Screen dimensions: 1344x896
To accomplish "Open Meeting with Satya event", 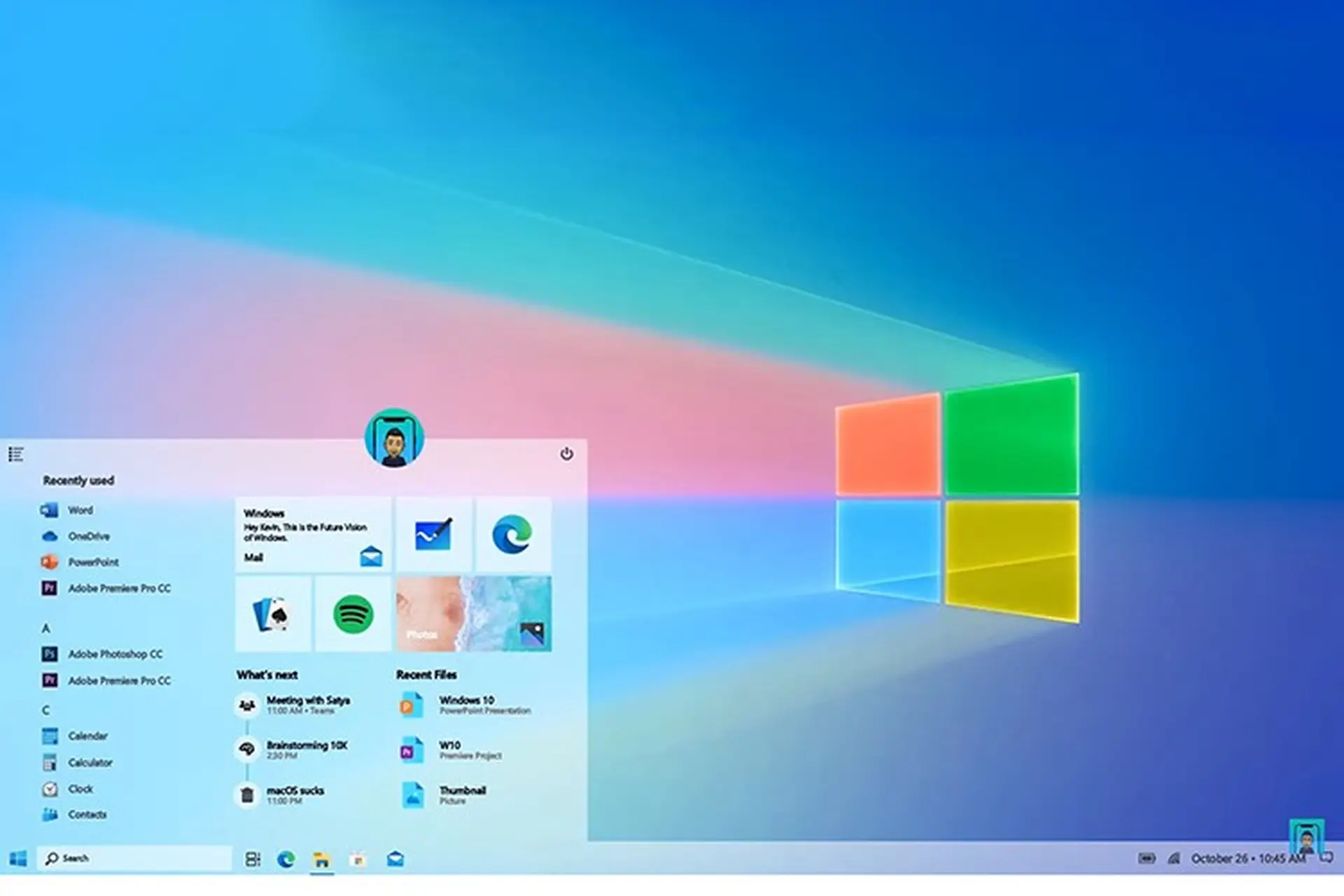I will pos(294,705).
